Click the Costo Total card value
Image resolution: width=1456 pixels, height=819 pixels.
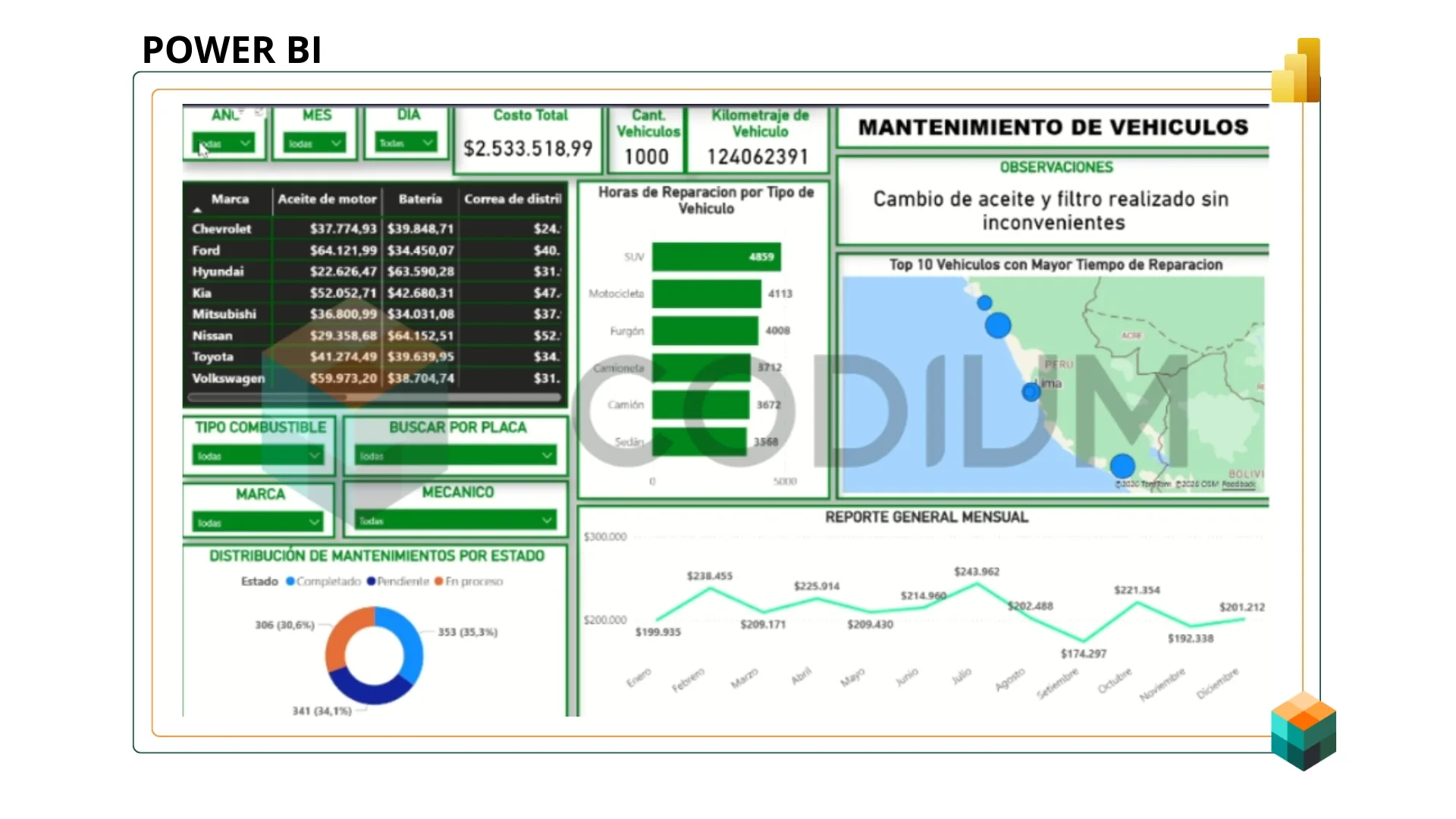(528, 149)
